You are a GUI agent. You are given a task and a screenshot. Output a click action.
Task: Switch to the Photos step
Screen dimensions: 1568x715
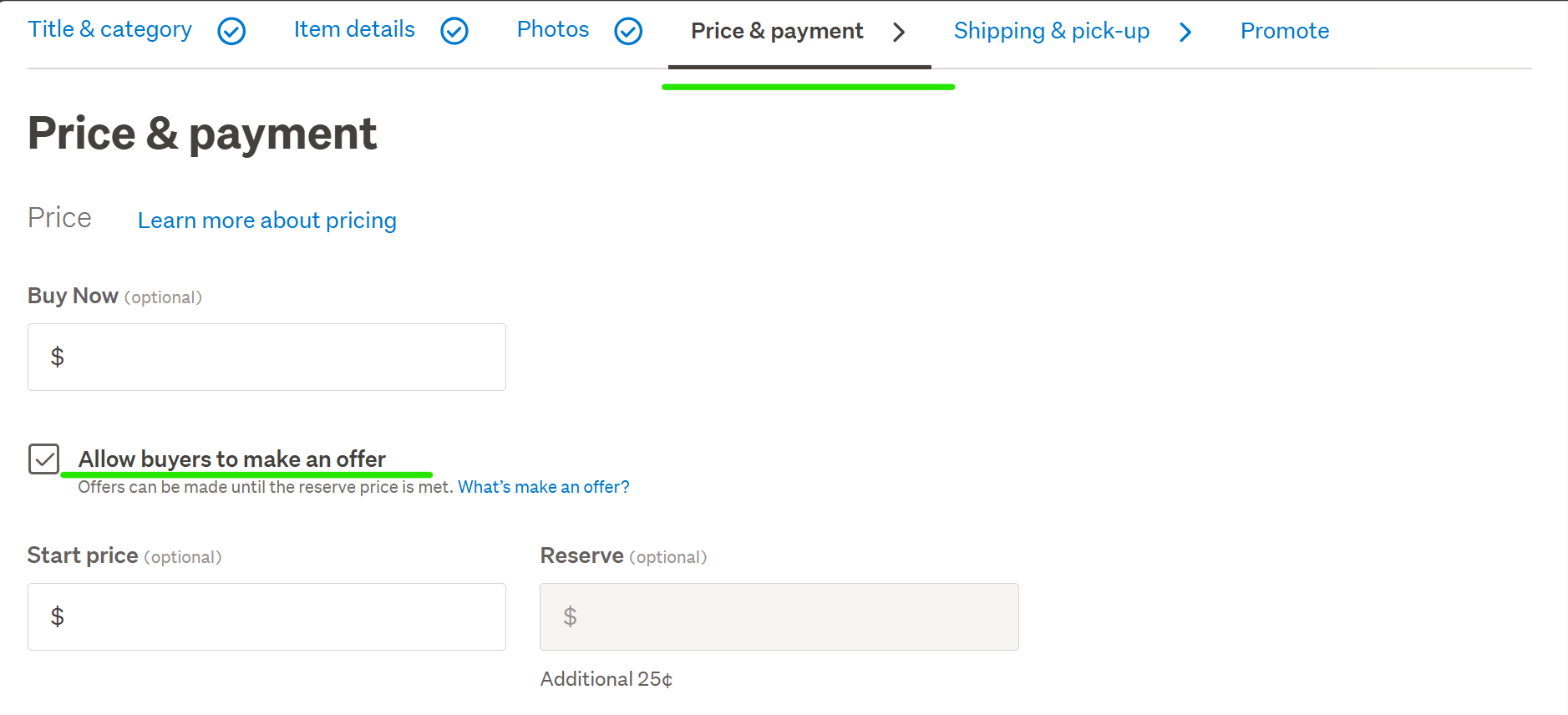[x=553, y=30]
